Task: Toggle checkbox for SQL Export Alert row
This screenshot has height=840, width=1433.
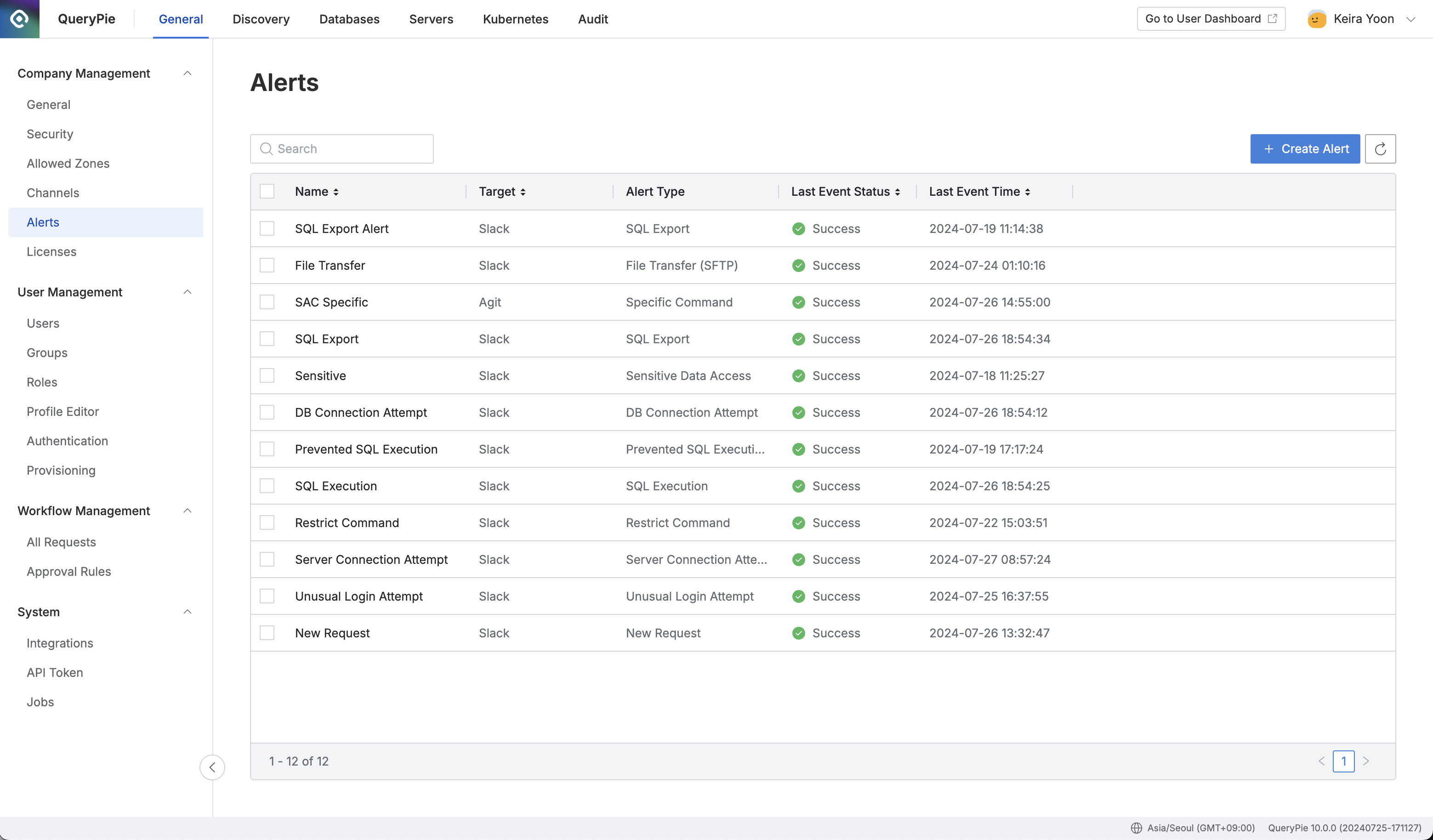Action: point(266,228)
